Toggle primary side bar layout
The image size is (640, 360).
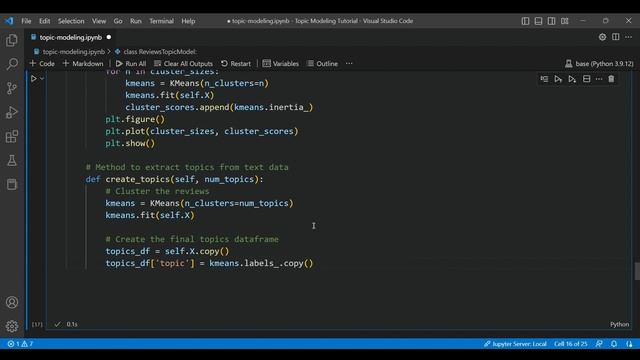pos(525,21)
